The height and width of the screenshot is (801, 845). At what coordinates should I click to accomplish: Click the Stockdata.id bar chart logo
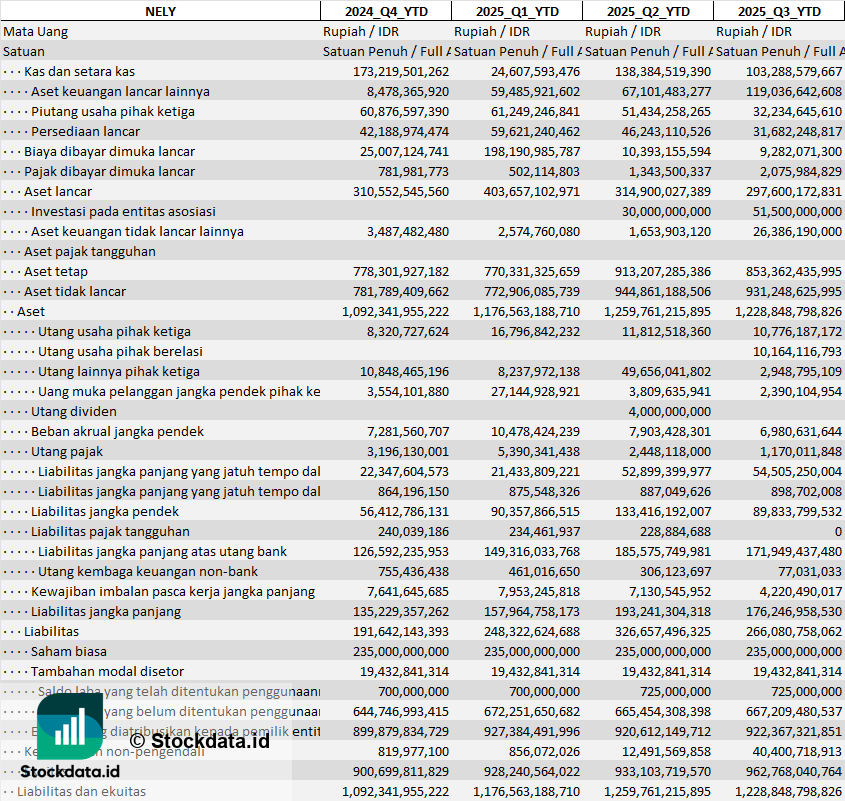click(69, 725)
